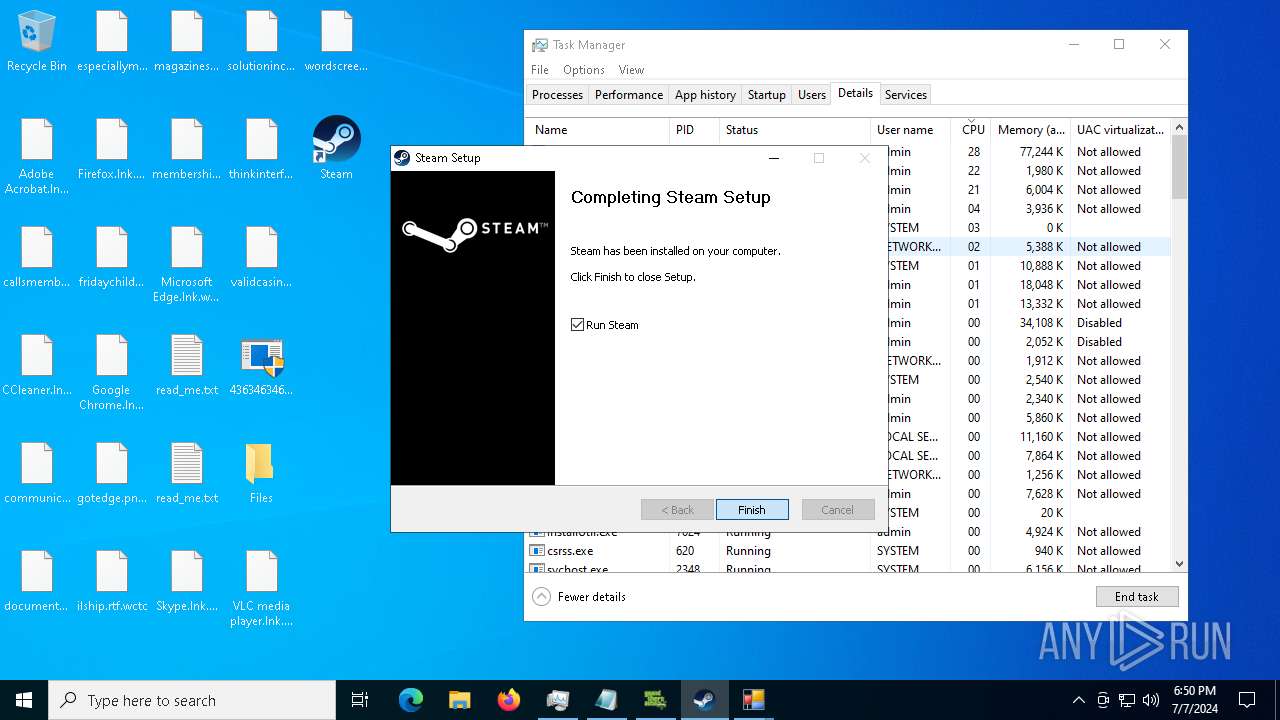
Task: Select the Microsoft Edge.lnk desktop file
Action: coord(186,264)
